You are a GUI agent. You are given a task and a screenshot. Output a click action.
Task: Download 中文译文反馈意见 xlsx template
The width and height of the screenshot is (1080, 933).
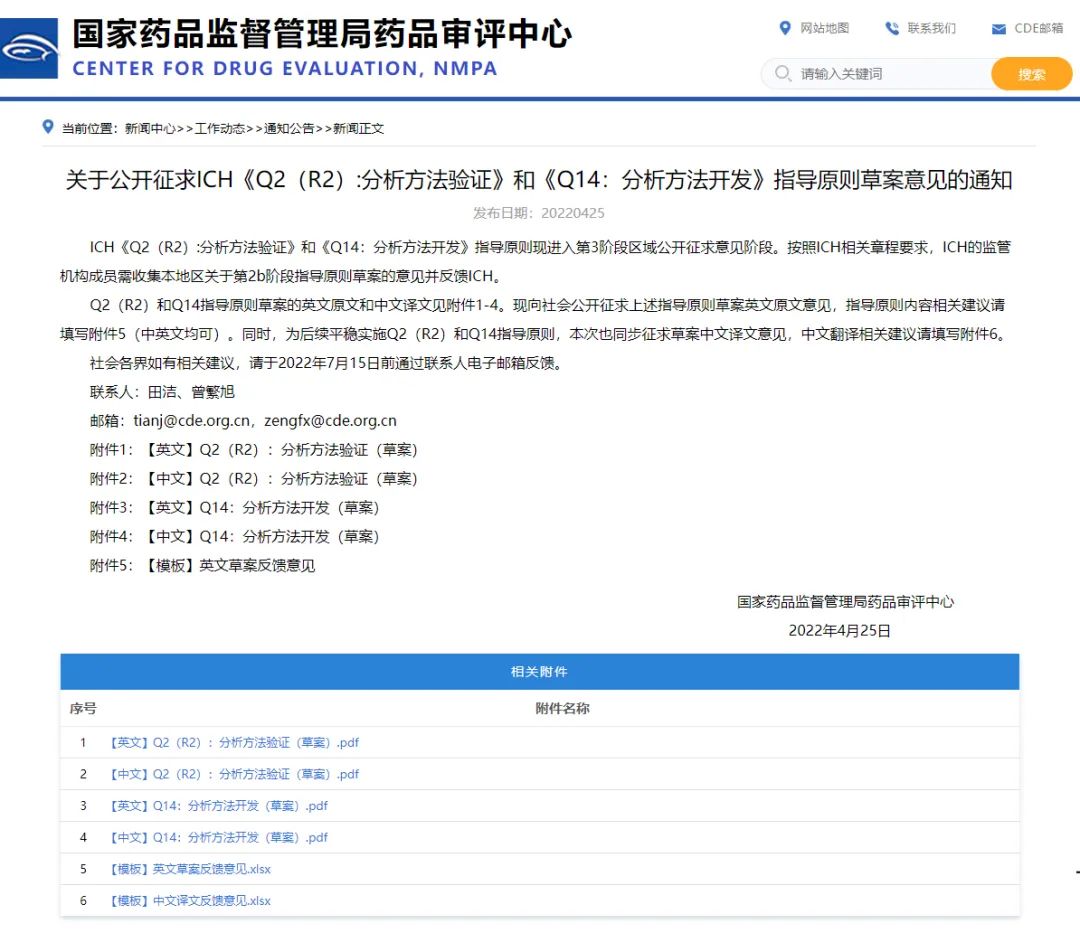pos(190,901)
